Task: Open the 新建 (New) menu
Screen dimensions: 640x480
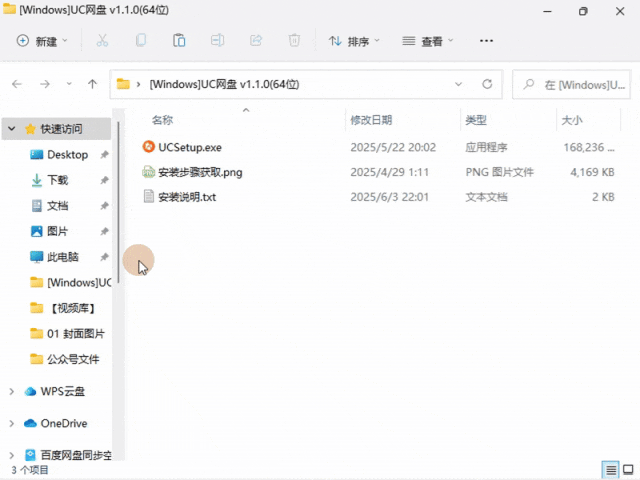Action: [42, 41]
